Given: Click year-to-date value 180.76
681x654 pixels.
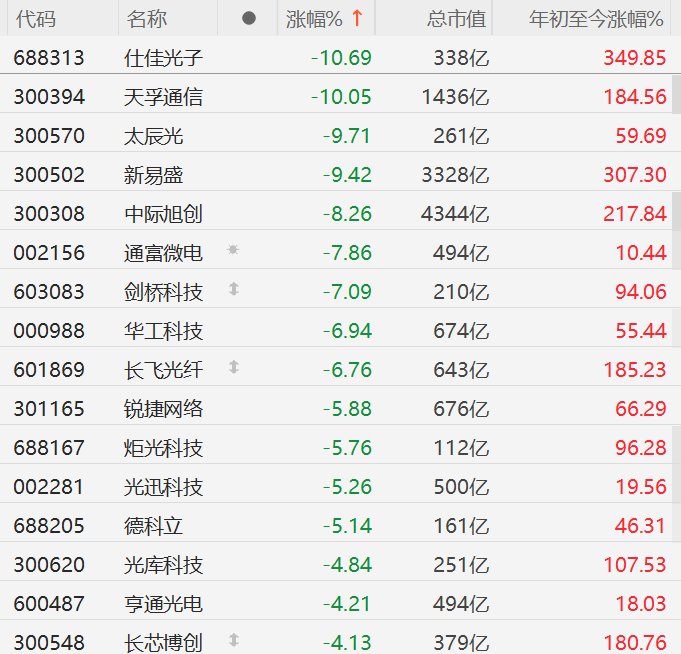Looking at the screenshot, I should 635,643.
